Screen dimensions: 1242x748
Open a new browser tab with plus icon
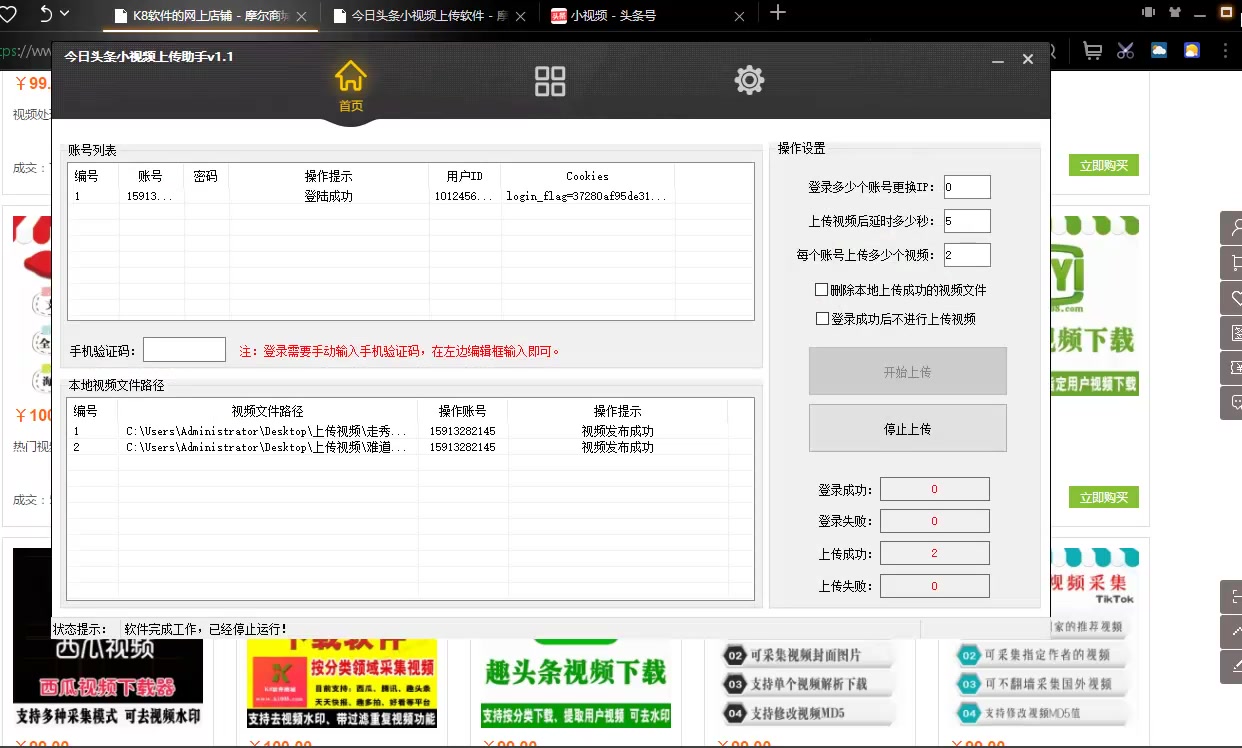pos(778,13)
